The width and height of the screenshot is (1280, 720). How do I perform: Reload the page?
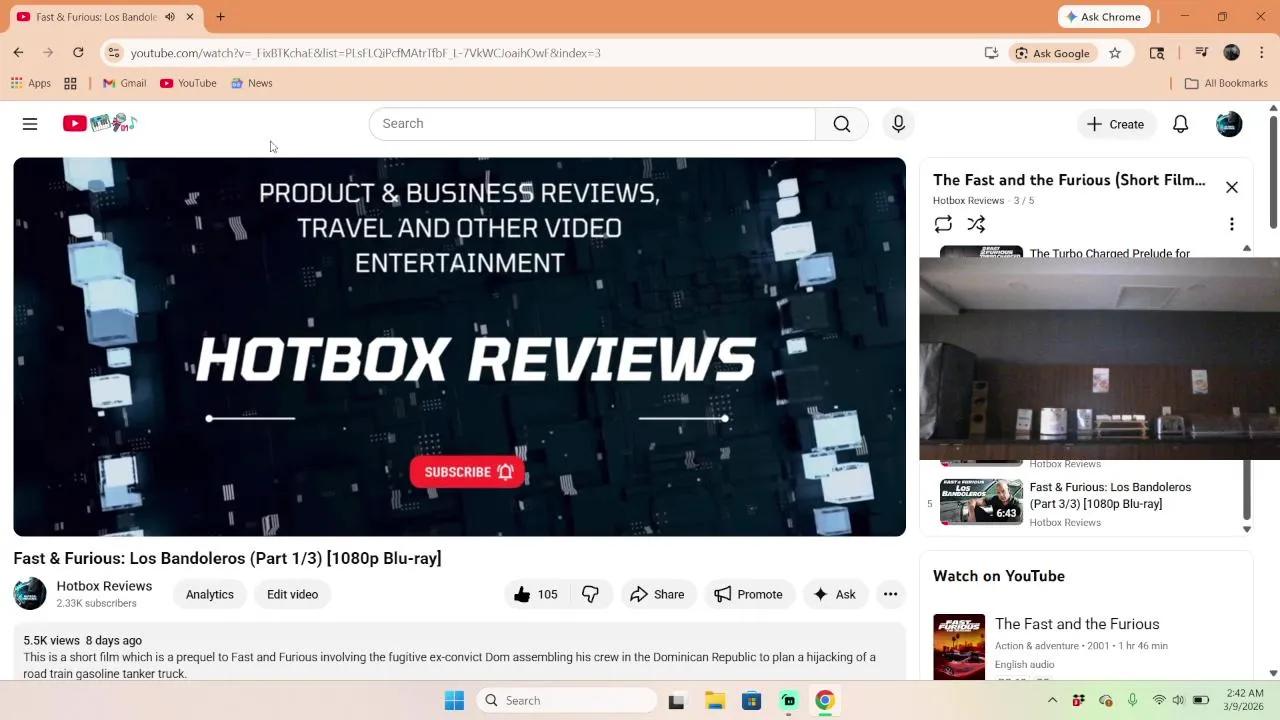(x=78, y=53)
